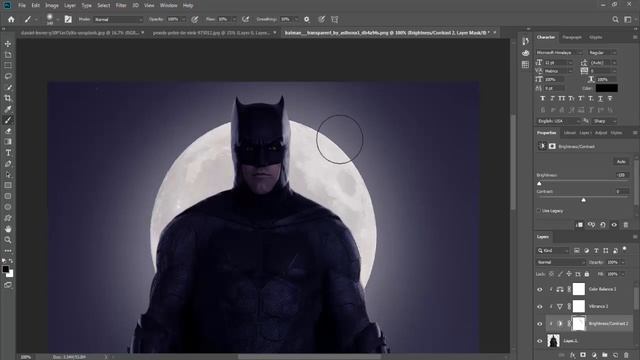640x360 pixels.
Task: Select the Color Balance 1 layer name
Action: (x=602, y=289)
